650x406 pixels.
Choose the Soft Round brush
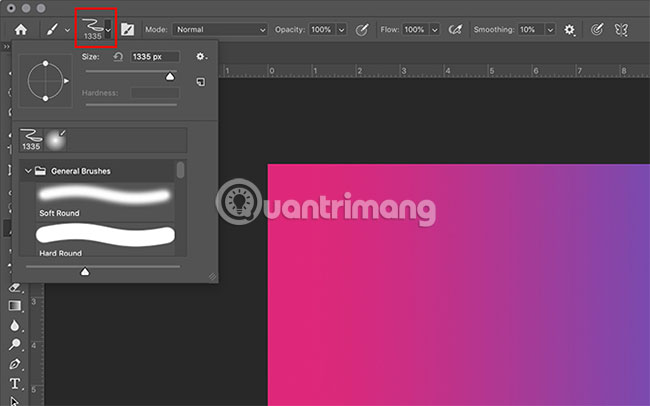point(105,201)
